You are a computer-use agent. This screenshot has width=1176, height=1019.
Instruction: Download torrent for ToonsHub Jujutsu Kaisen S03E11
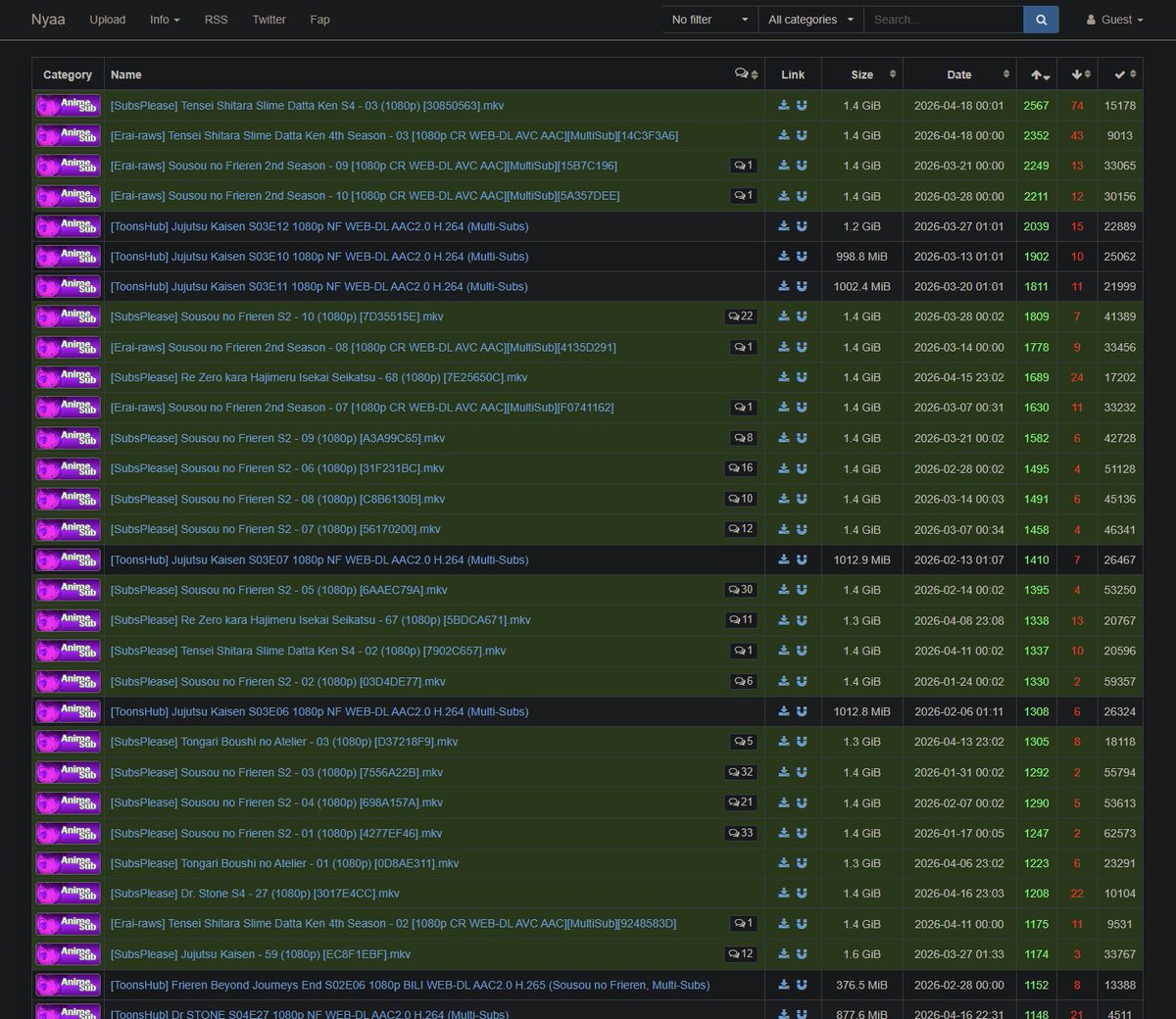tap(784, 287)
